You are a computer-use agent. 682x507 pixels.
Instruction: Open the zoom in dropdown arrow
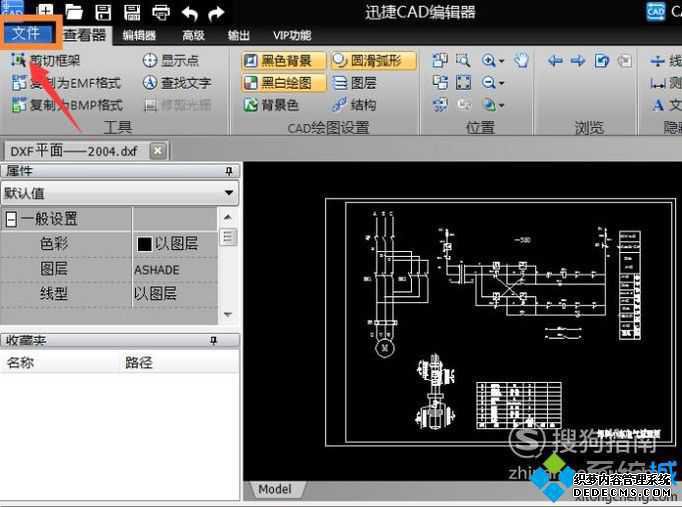tap(501, 61)
